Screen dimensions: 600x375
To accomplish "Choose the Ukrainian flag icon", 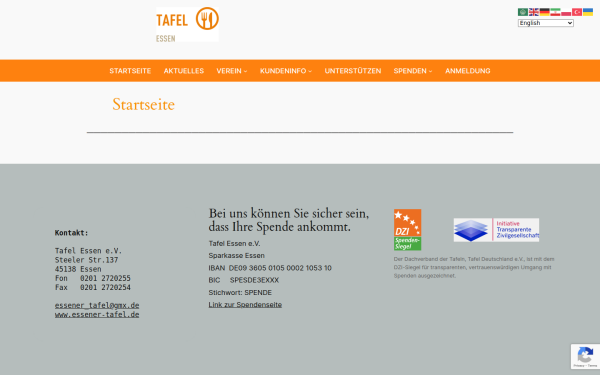I will tap(588, 12).
